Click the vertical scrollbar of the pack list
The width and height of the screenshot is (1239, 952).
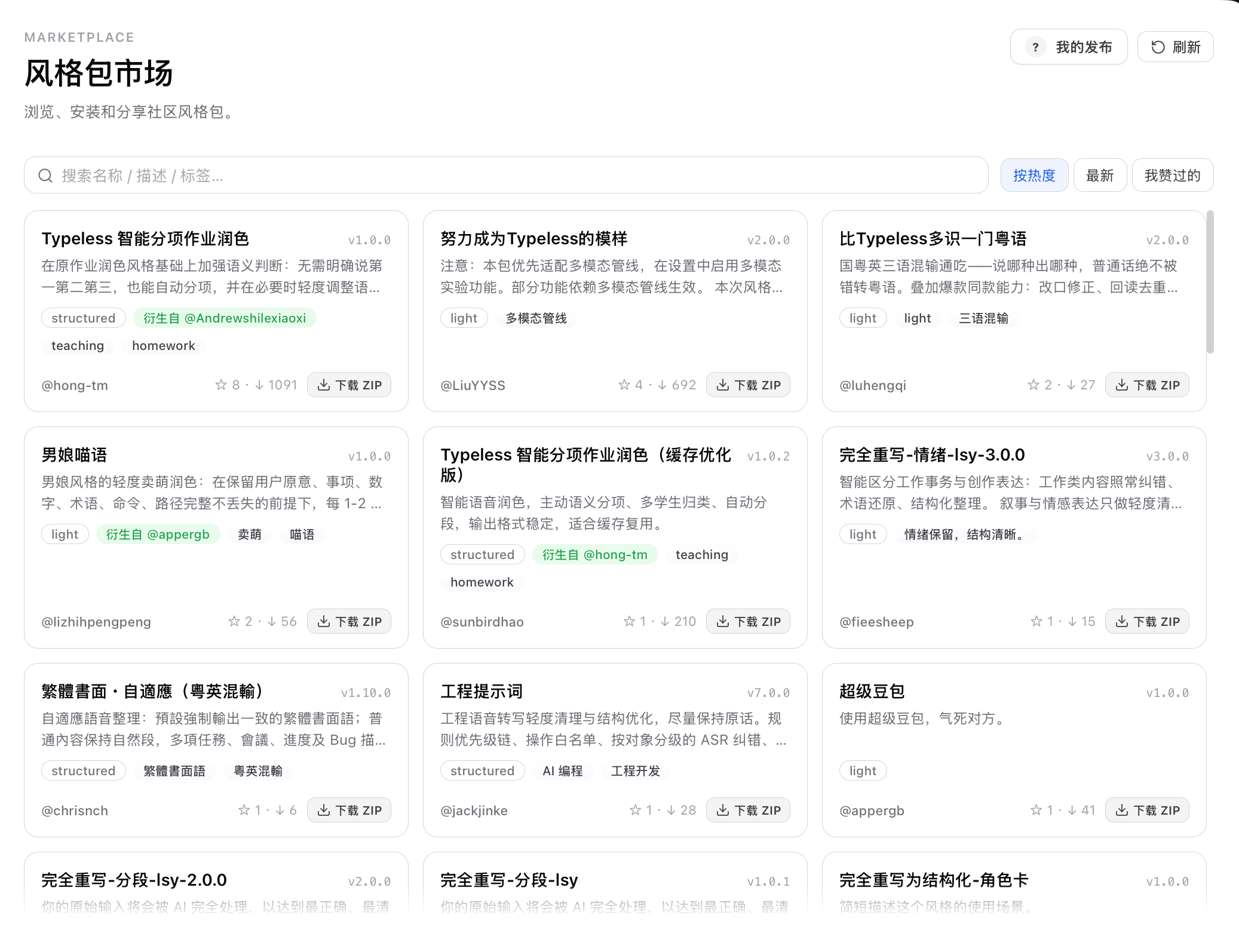tap(1210, 282)
